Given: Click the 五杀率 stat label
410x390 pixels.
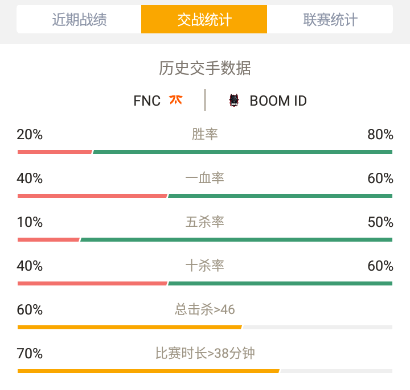Looking at the screenshot, I should click(205, 222).
